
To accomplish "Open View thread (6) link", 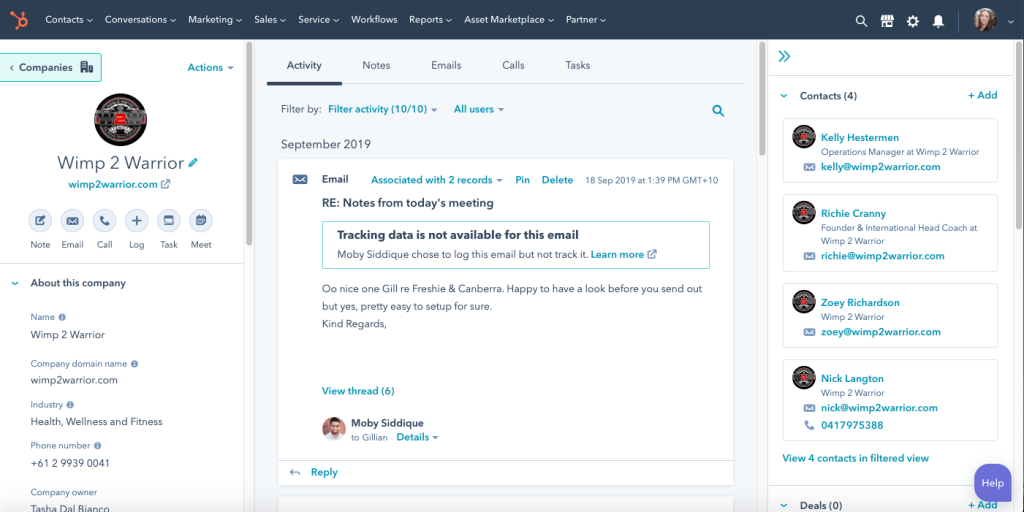I will coord(358,391).
